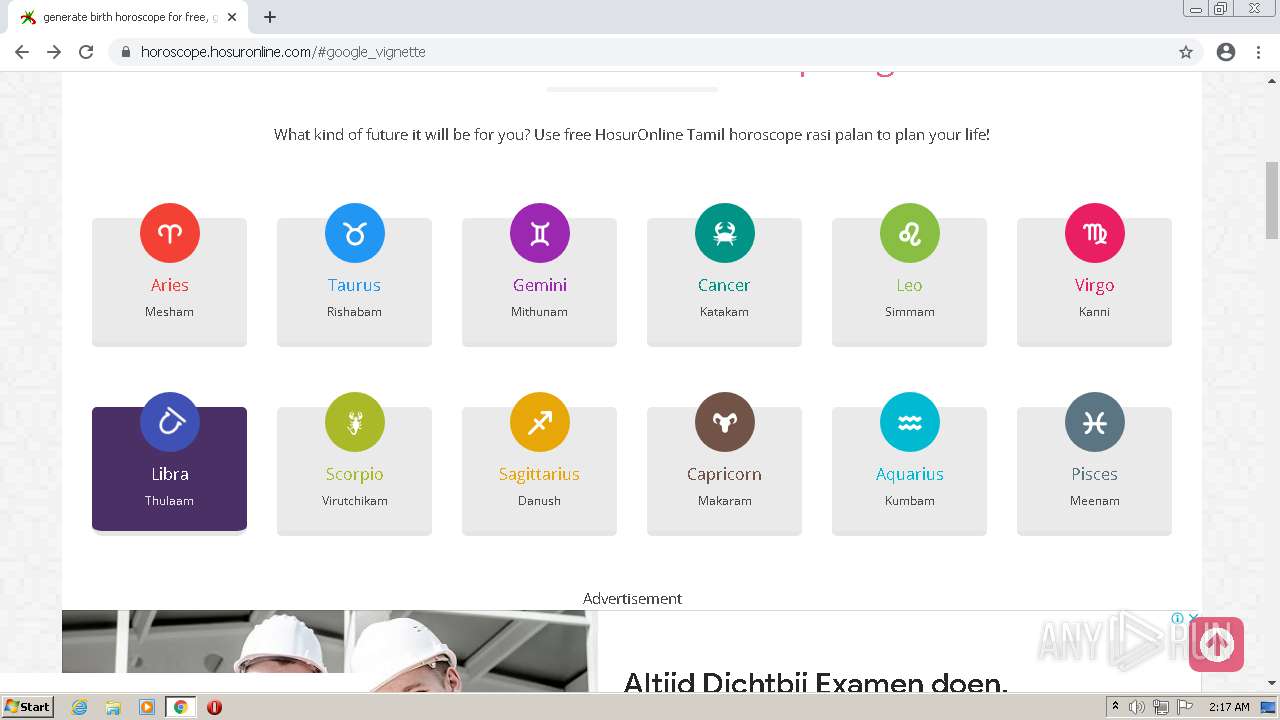Screen dimensions: 1280x720
Task: Click the red Opera taskbar icon
Action: pos(214,707)
